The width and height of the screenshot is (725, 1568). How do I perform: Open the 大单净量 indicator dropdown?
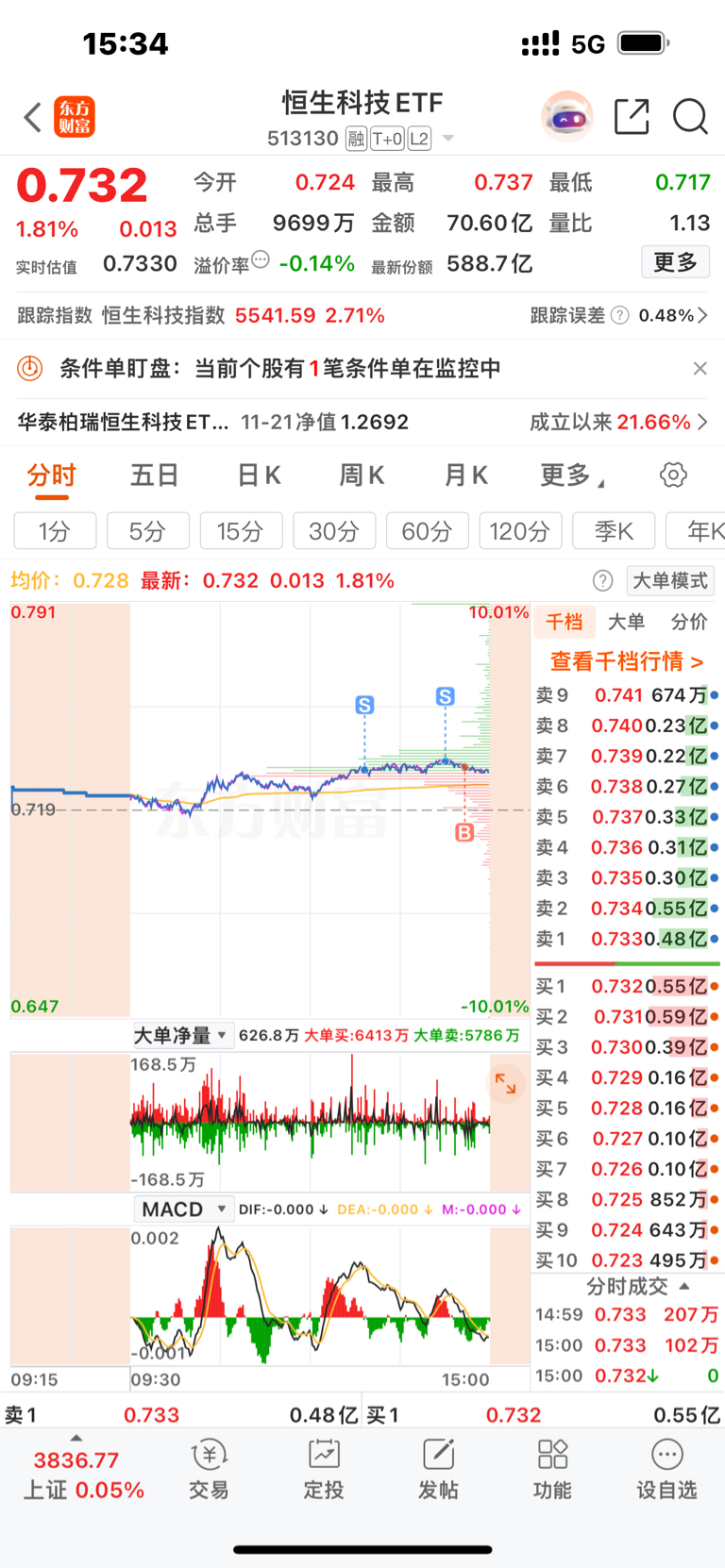pyautogui.click(x=181, y=1035)
